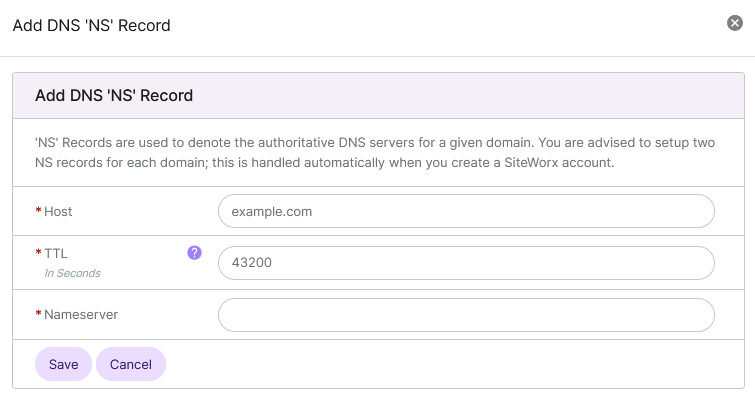Focus the TTL value field
Image resolution: width=755 pixels, height=412 pixels.
point(466,263)
